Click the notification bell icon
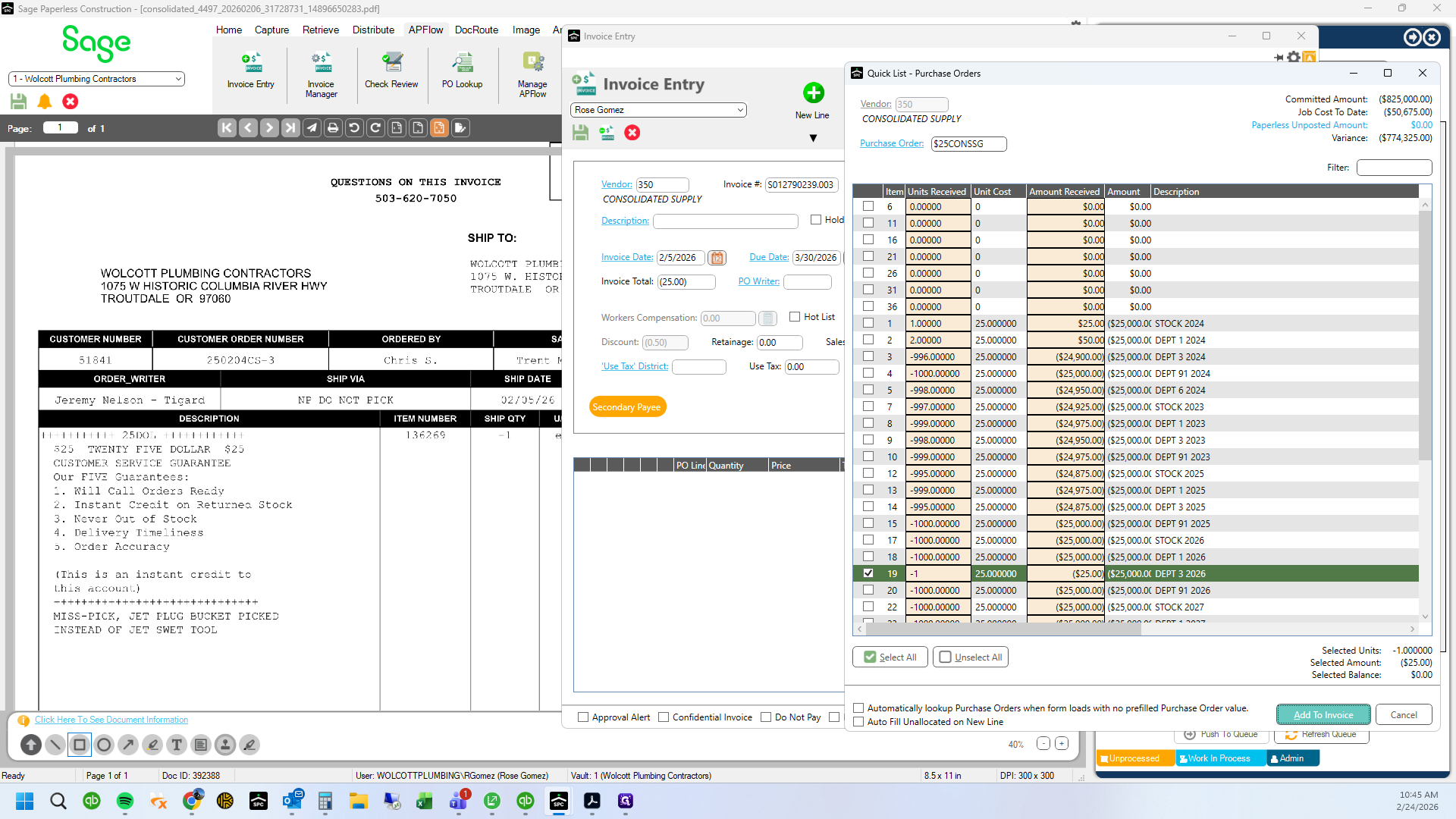Screen dimensions: 1456x819 [45, 102]
